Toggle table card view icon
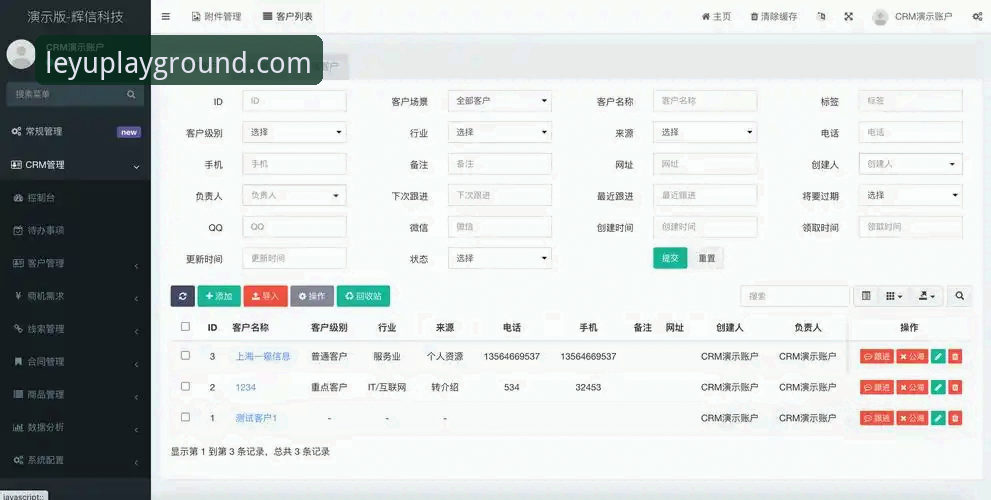This screenshot has height=500, width=991. (866, 296)
